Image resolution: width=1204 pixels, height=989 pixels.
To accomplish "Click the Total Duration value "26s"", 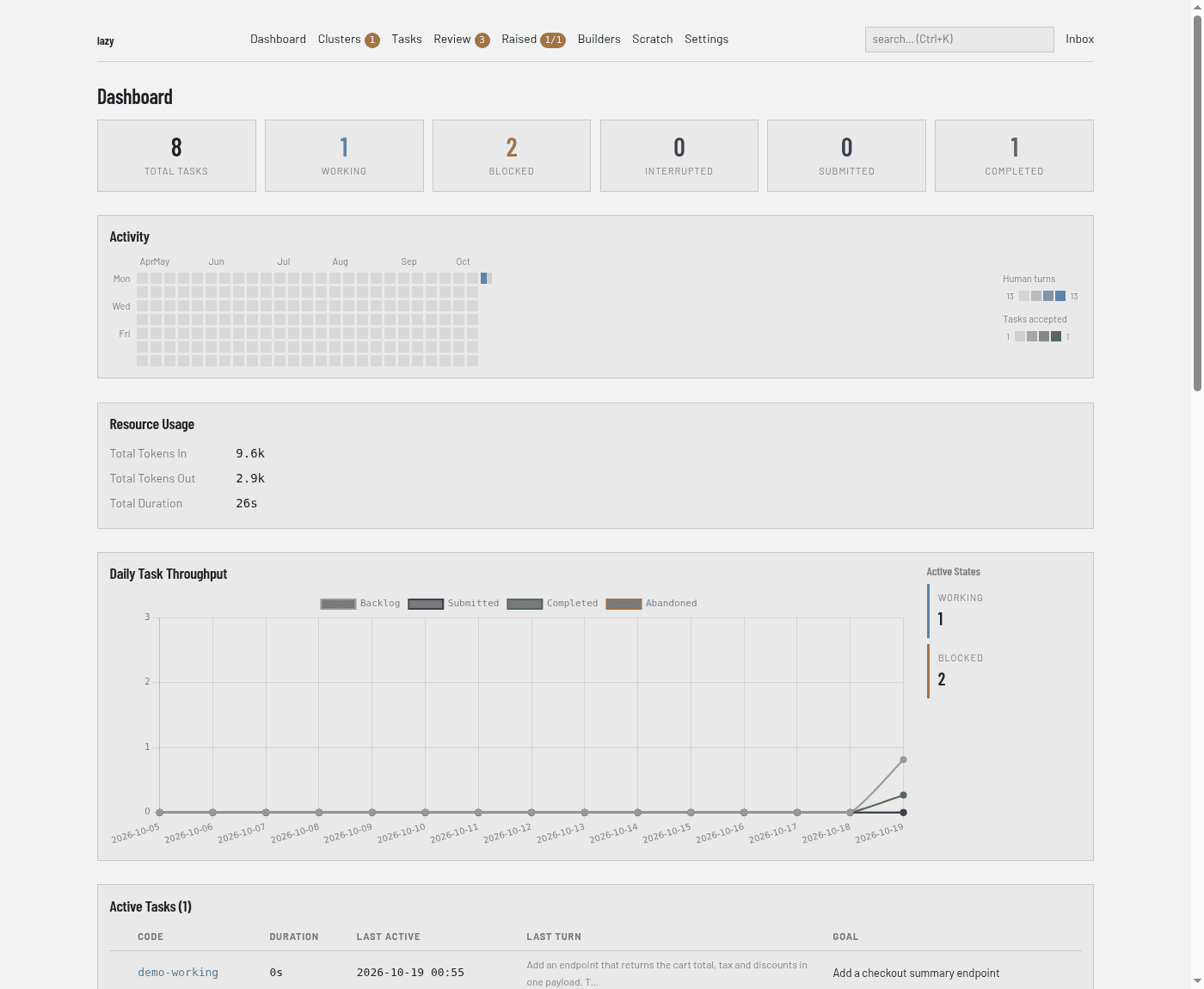I will click(x=247, y=503).
